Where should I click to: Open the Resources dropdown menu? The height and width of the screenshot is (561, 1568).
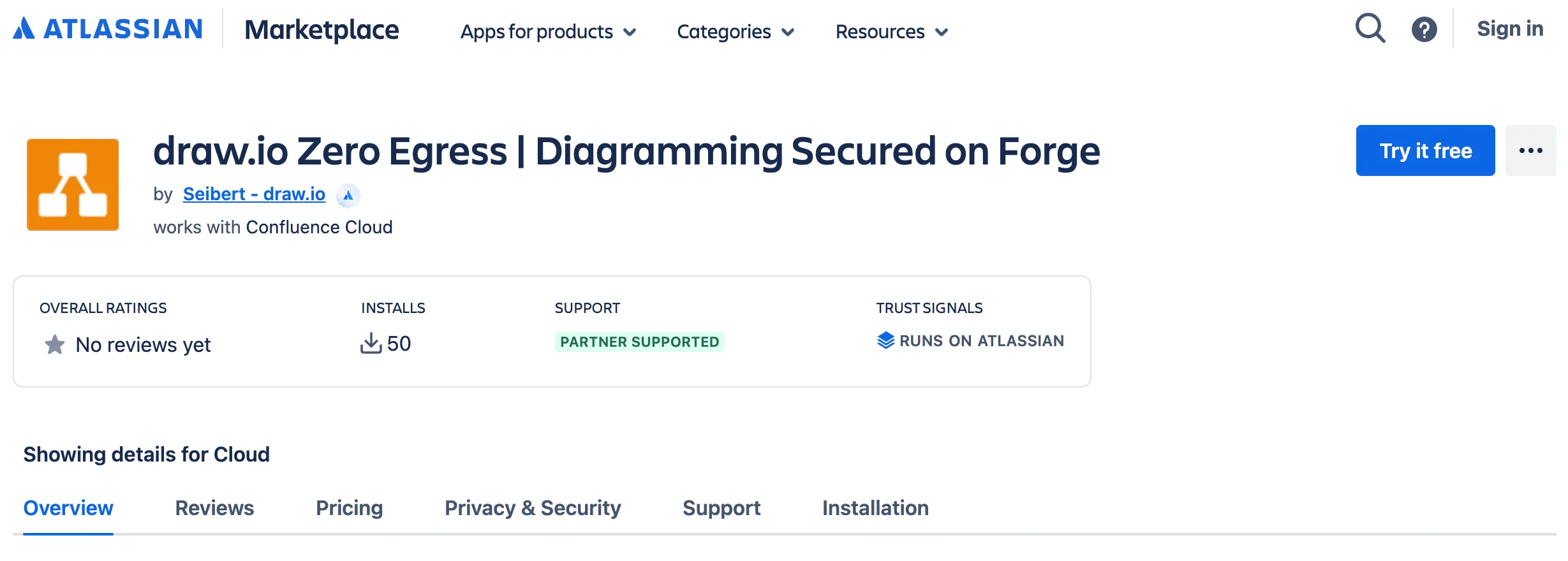pos(892,32)
